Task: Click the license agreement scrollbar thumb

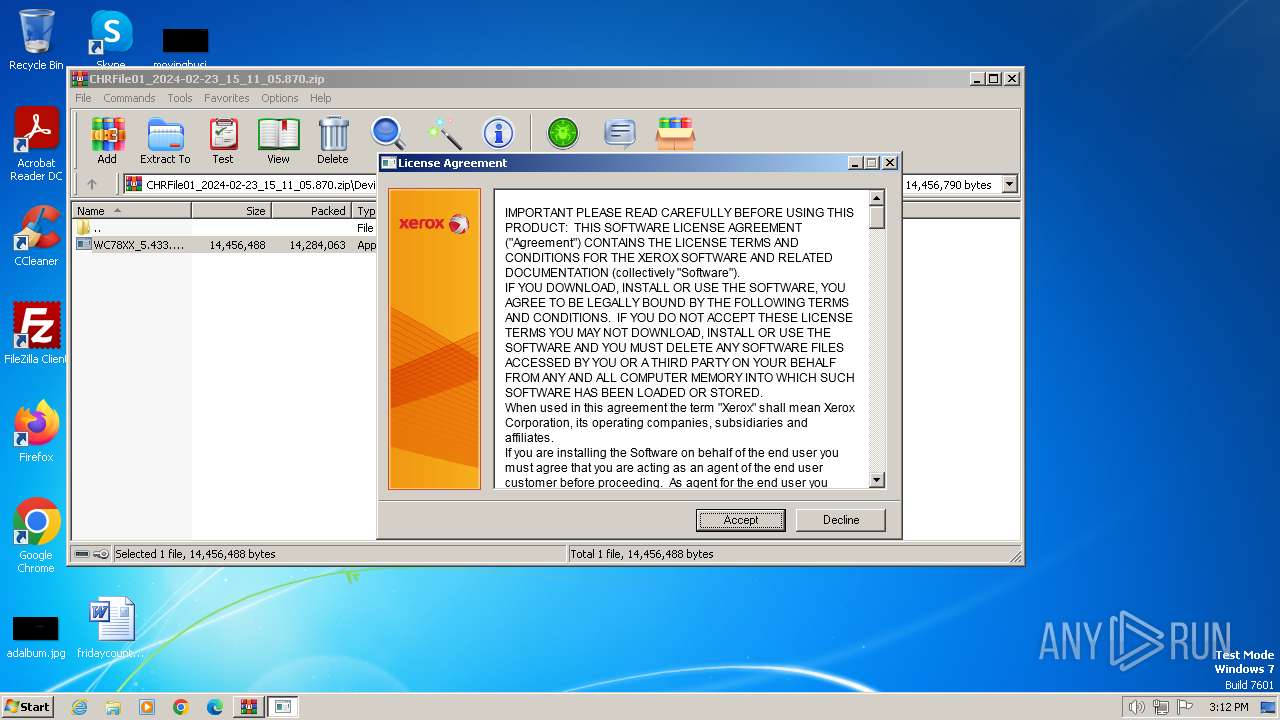Action: 877,217
